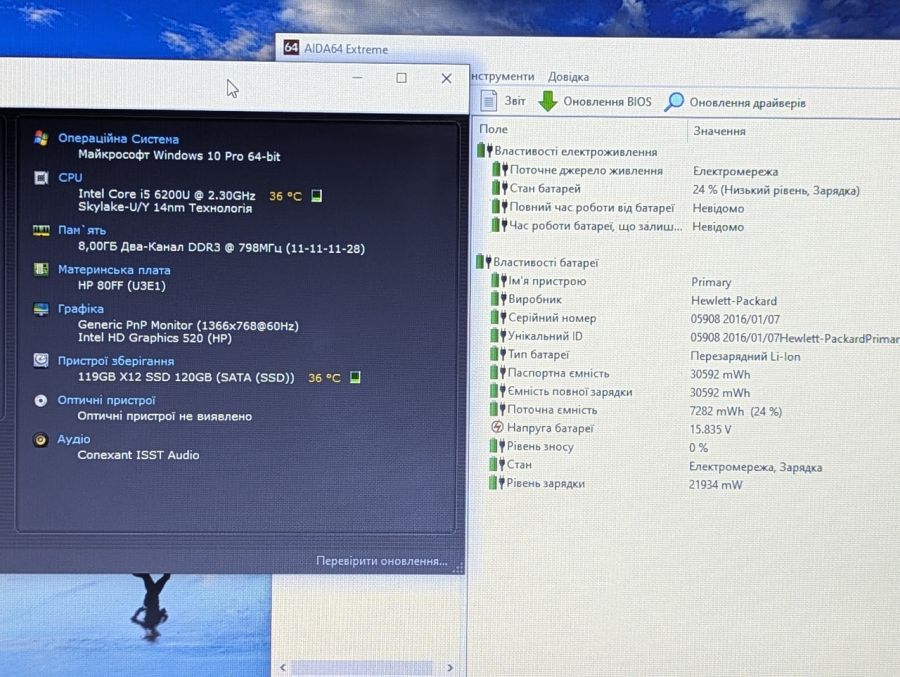Screen dimensions: 900x677
Task: Select the Властивості батареї group row
Action: pyautogui.click(x=537, y=262)
